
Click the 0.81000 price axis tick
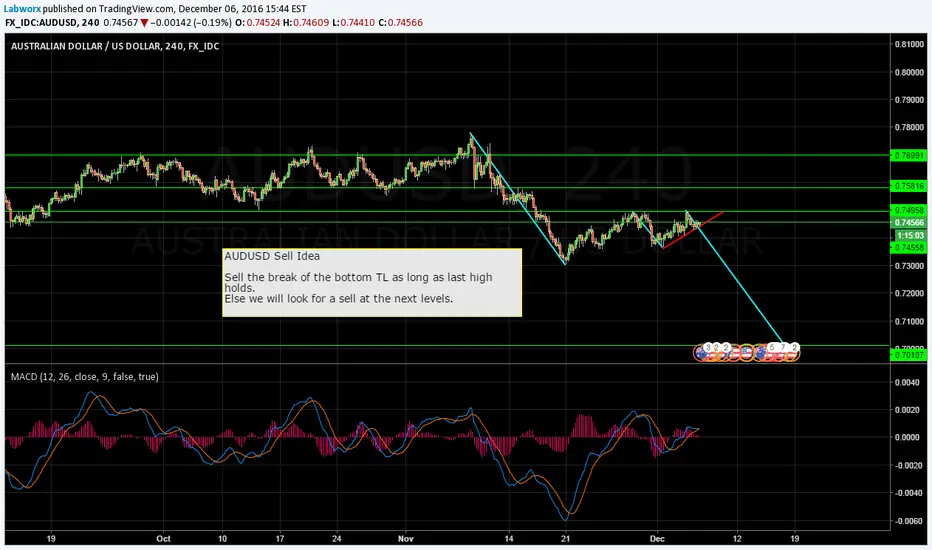click(909, 45)
